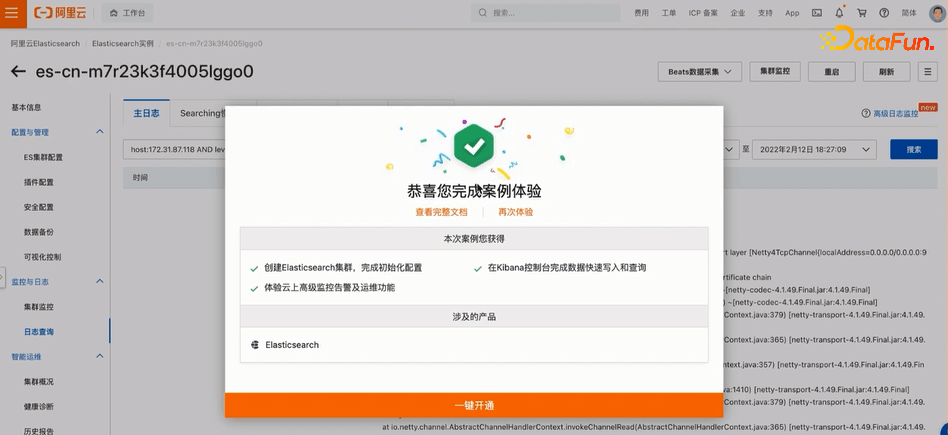This screenshot has height=435, width=948.
Task: Open the 工作台 workbench
Action: pos(127,13)
